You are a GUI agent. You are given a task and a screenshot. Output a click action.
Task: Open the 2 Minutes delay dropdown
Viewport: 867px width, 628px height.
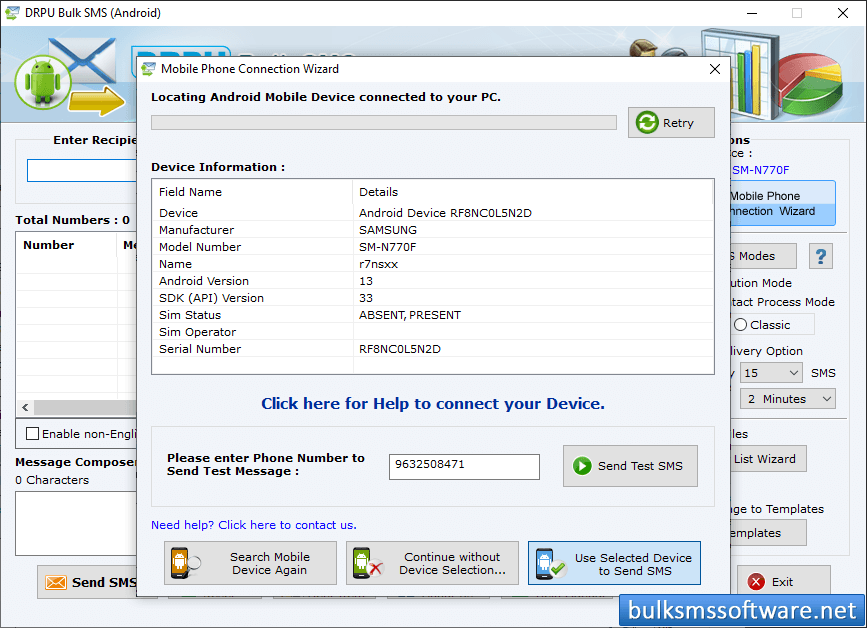pyautogui.click(x=788, y=399)
